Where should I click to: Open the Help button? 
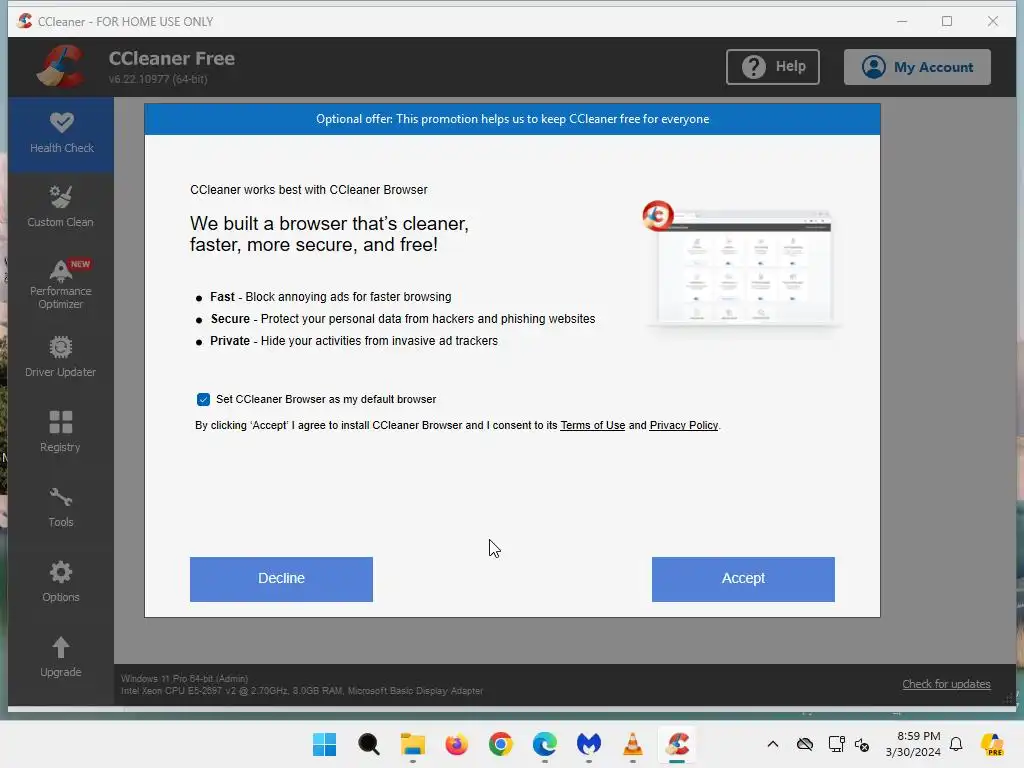[x=773, y=67]
